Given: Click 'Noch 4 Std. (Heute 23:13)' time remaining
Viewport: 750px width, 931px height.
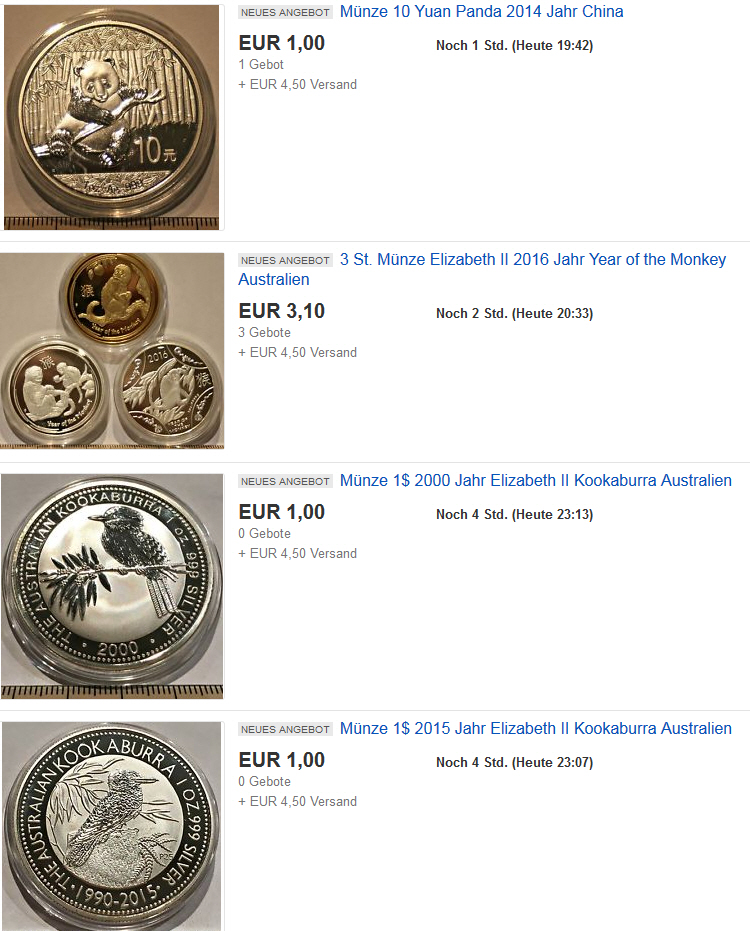Looking at the screenshot, I should click(x=514, y=515).
